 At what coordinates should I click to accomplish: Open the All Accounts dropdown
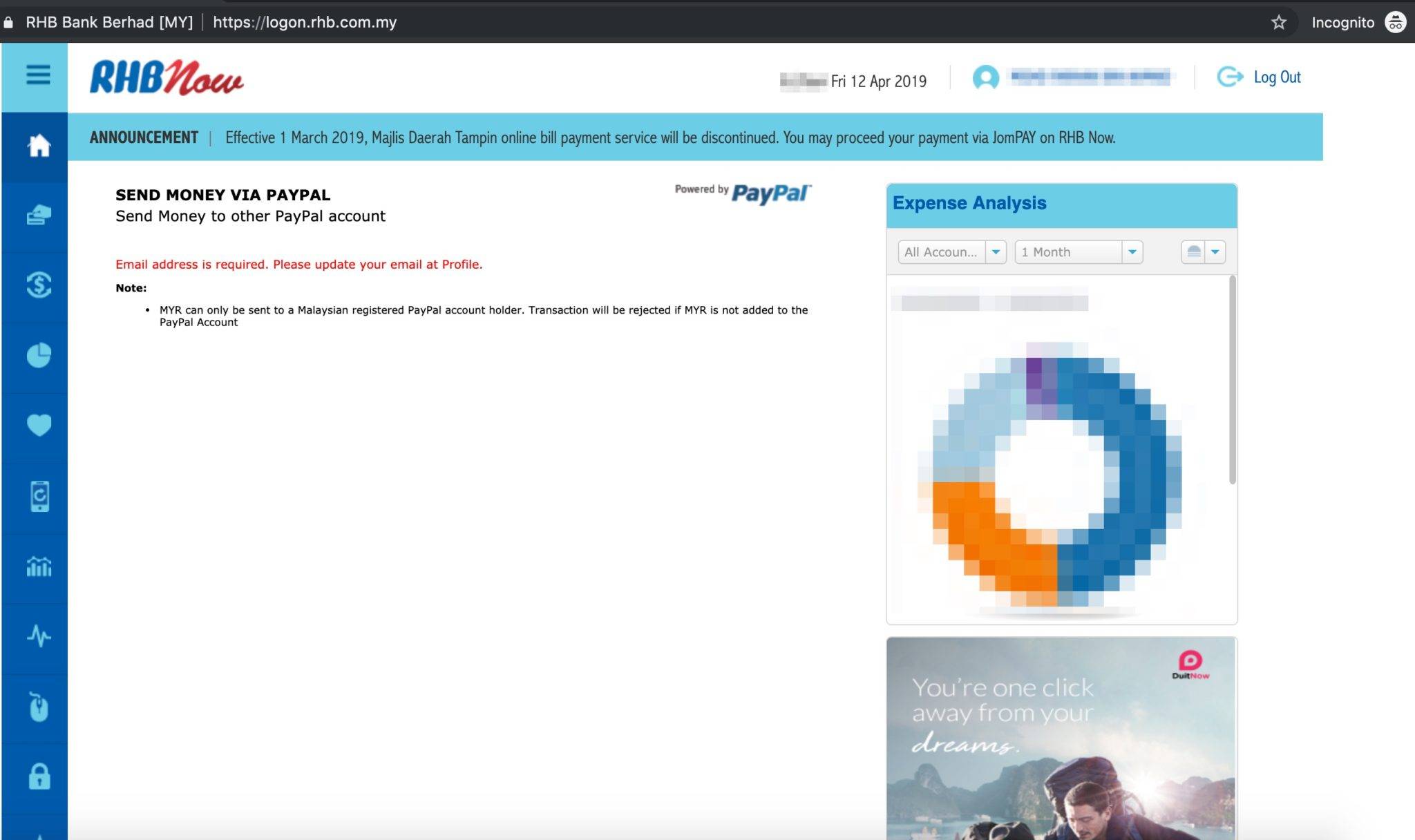click(952, 252)
